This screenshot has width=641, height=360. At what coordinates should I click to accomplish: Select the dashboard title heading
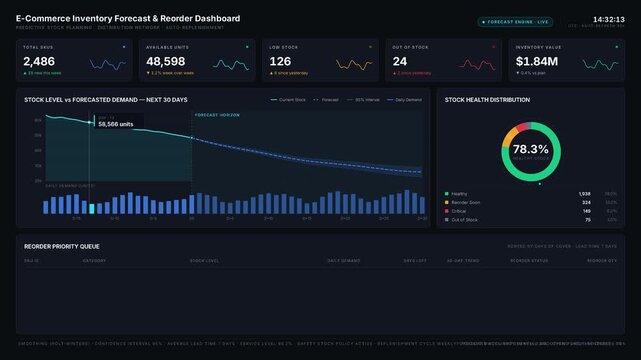[128, 18]
